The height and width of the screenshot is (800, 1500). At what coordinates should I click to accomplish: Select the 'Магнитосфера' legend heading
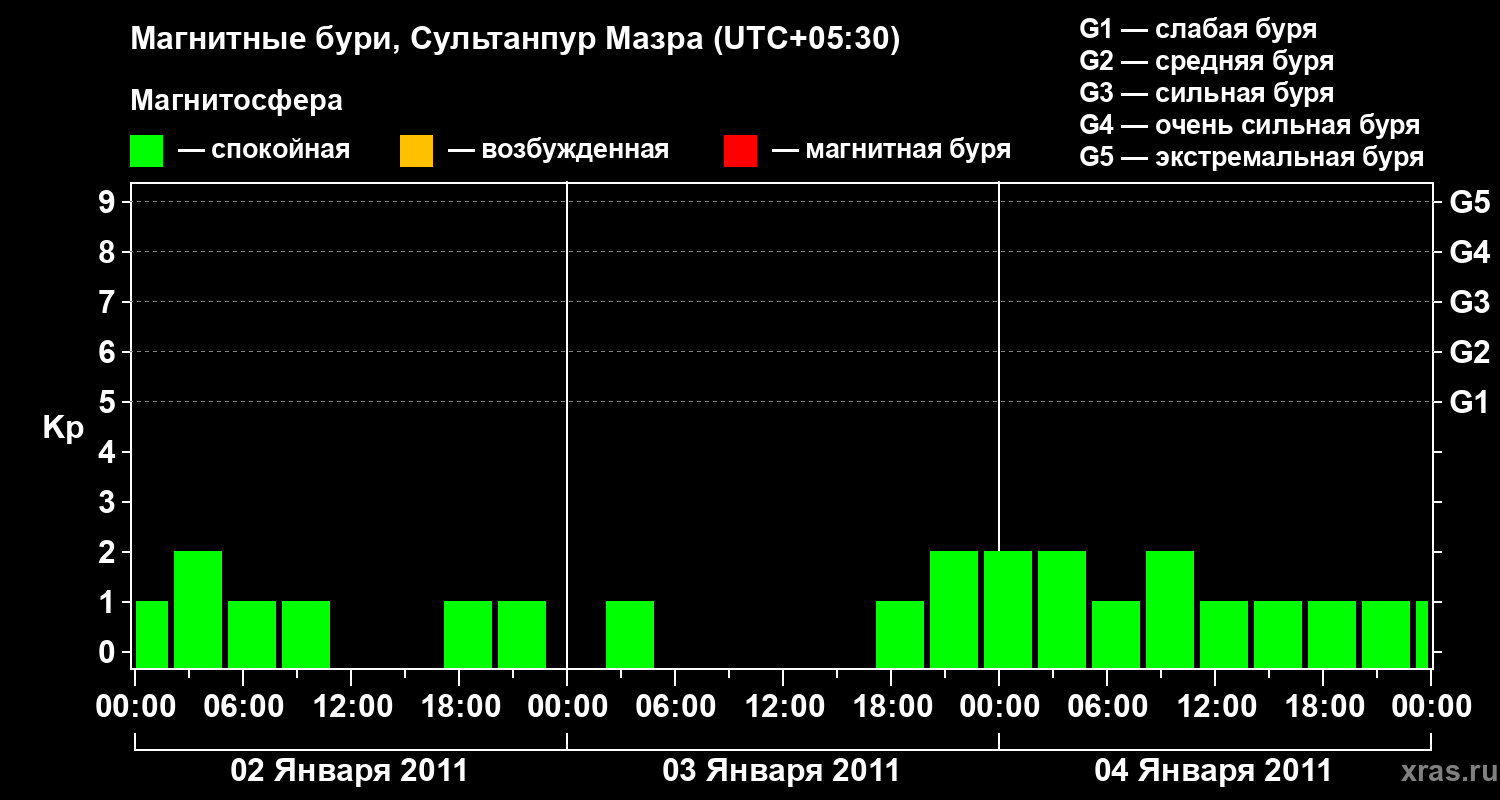[236, 101]
